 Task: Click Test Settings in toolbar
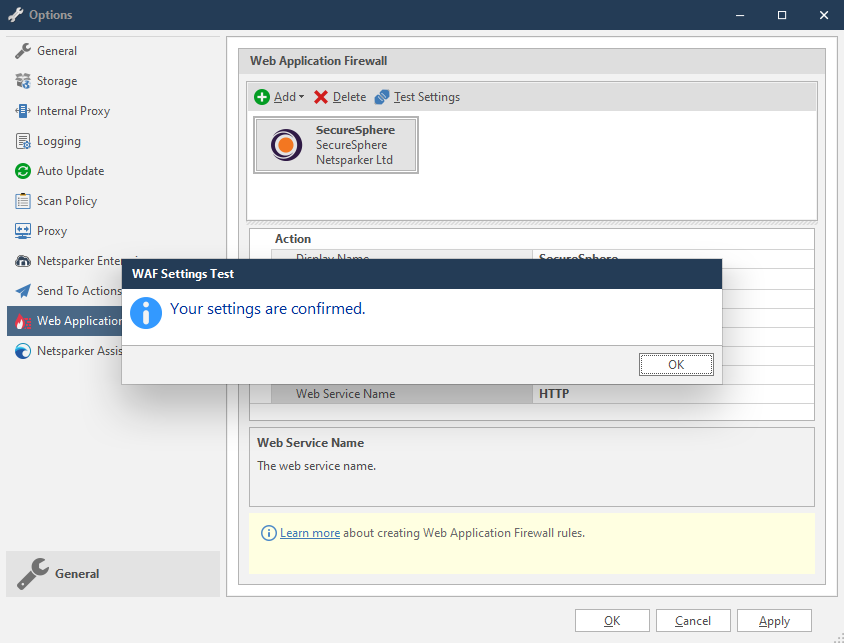point(417,97)
